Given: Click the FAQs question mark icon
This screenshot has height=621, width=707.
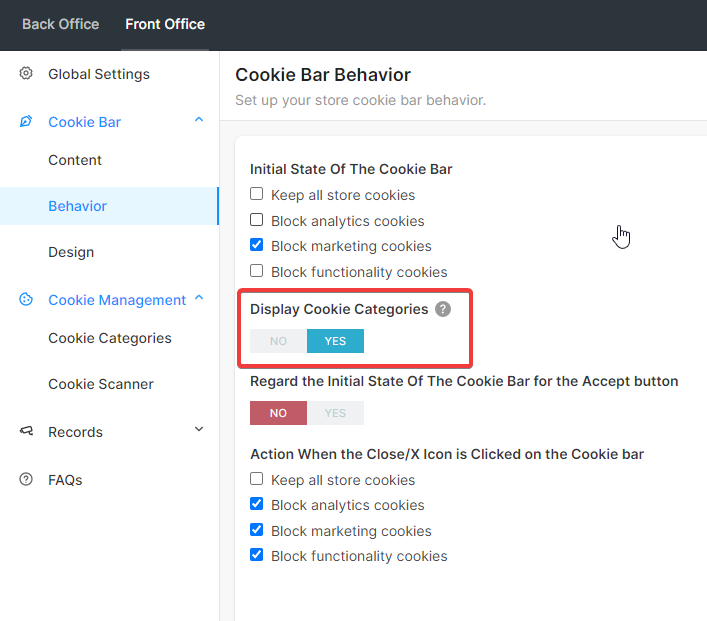Looking at the screenshot, I should click(26, 479).
